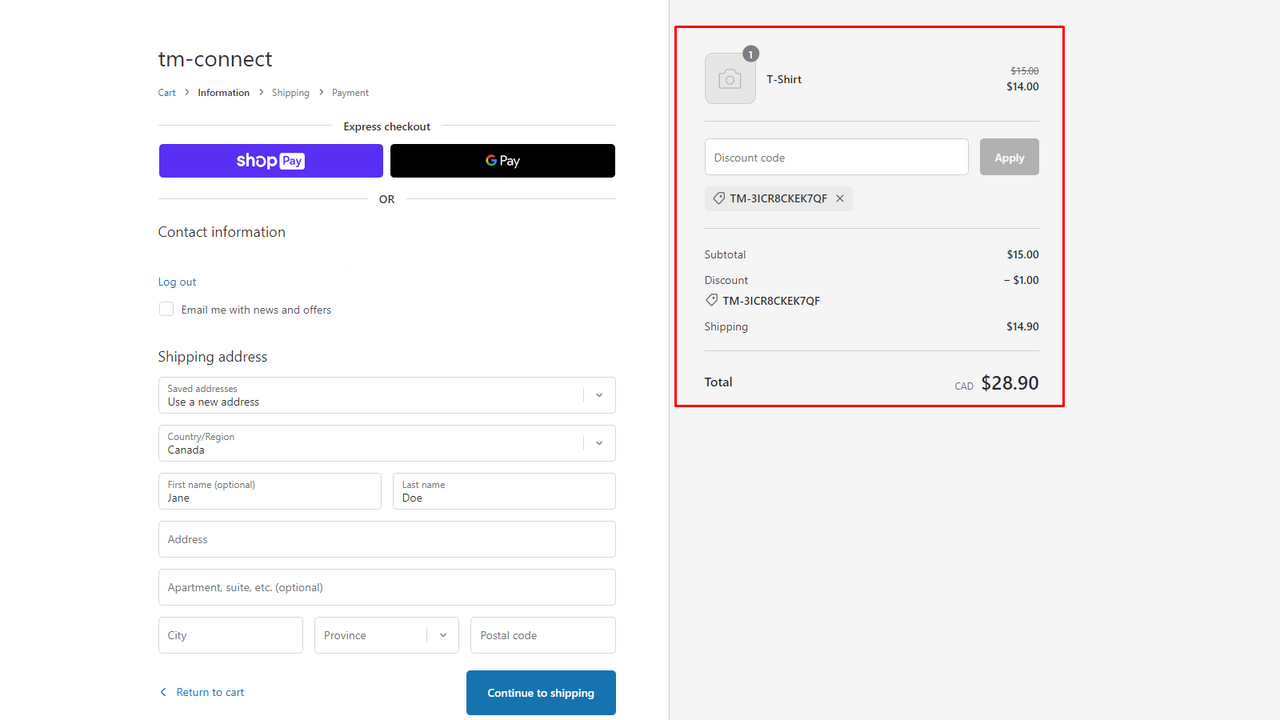The width and height of the screenshot is (1280, 720).
Task: Pay with Google Pay express checkout
Action: coord(503,161)
